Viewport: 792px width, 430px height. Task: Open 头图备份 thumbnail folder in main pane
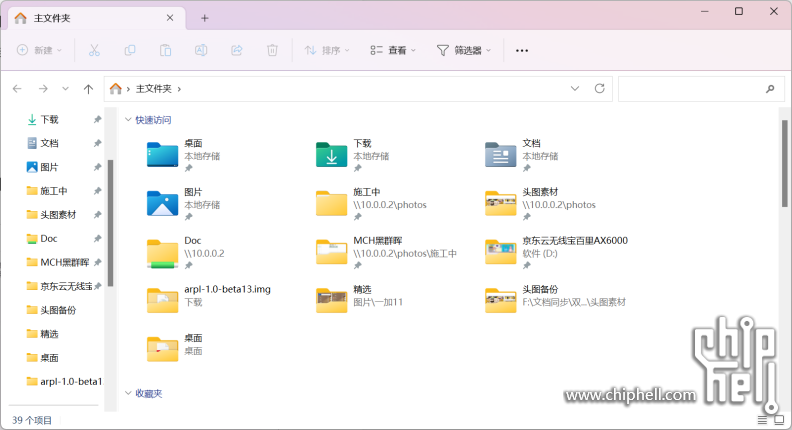pos(501,300)
